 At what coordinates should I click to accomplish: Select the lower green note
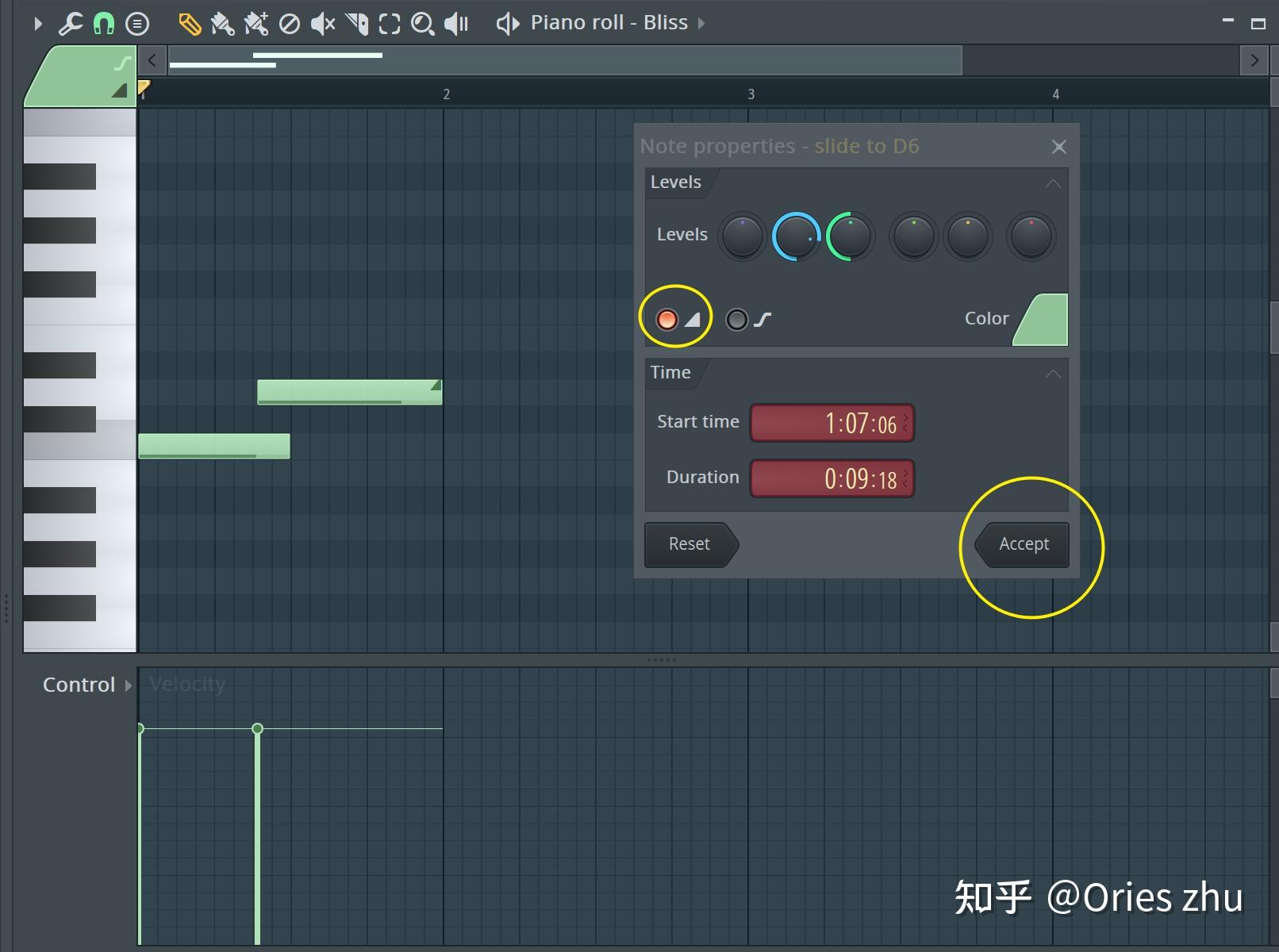[x=214, y=446]
